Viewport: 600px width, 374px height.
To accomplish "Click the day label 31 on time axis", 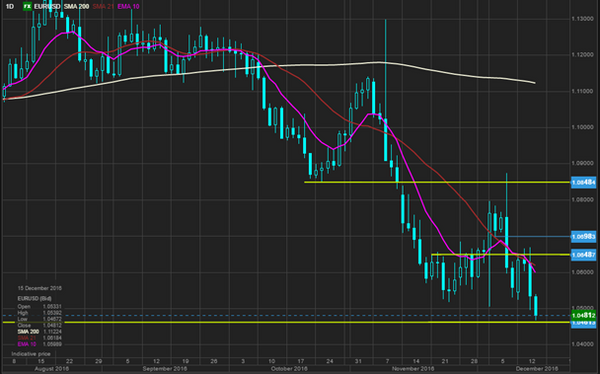I will pos(358,361).
